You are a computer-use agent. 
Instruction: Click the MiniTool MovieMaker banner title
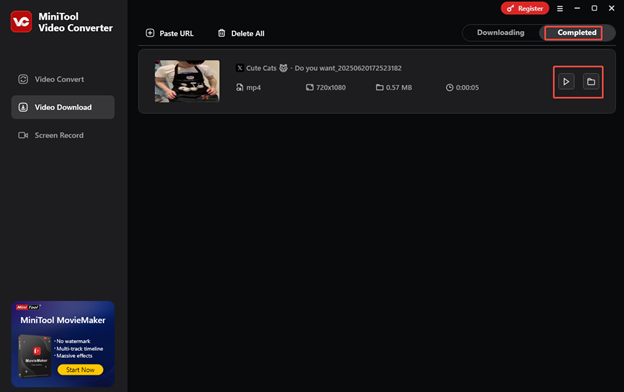63,320
